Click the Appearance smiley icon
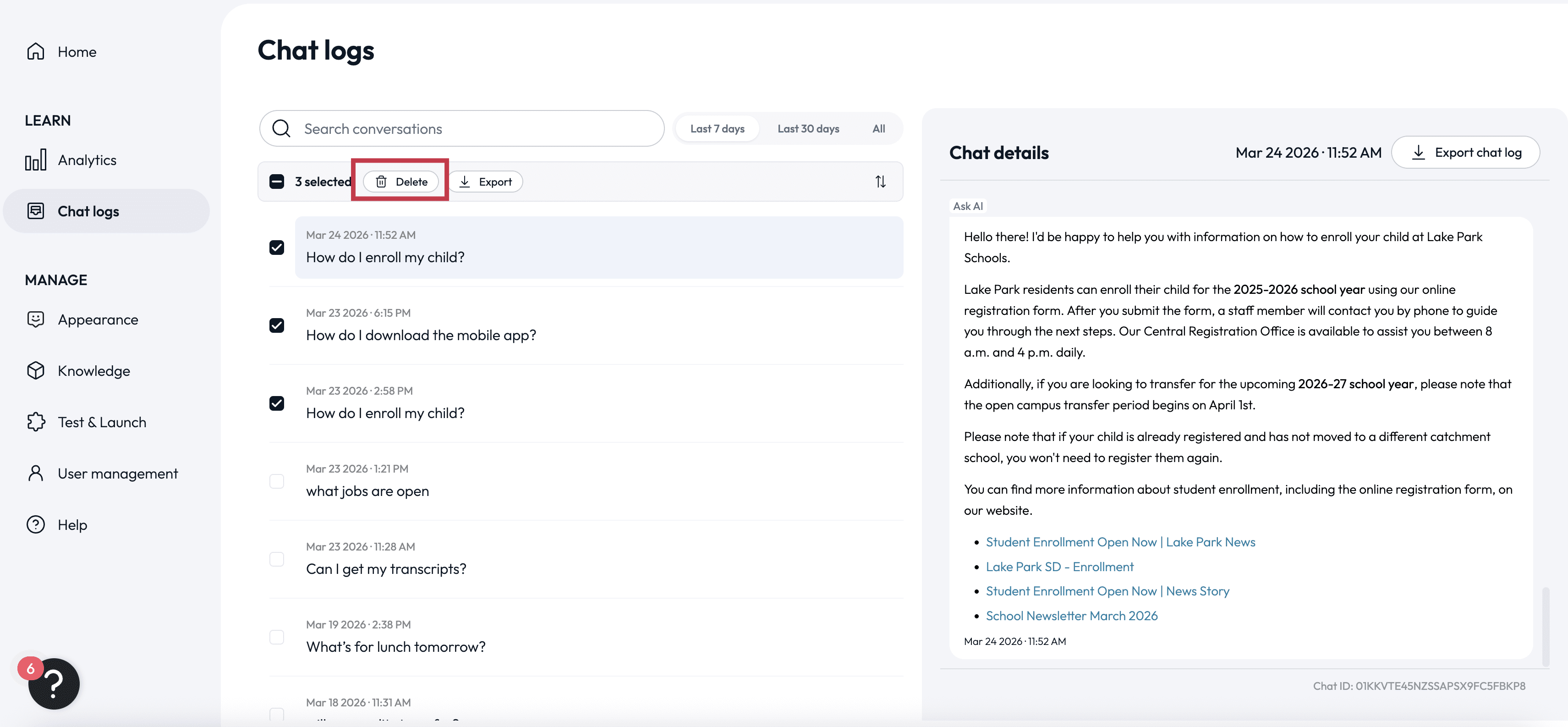The width and height of the screenshot is (1568, 727). point(36,319)
